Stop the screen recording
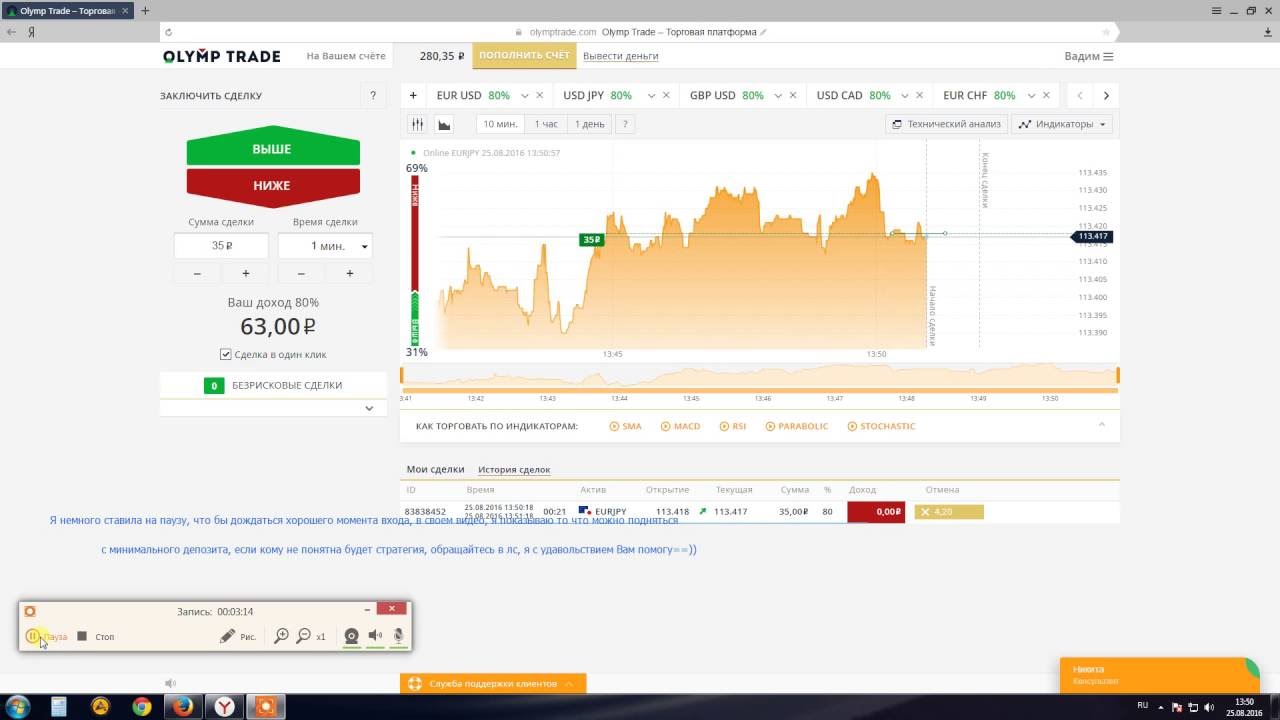The height and width of the screenshot is (720, 1280). [x=96, y=636]
